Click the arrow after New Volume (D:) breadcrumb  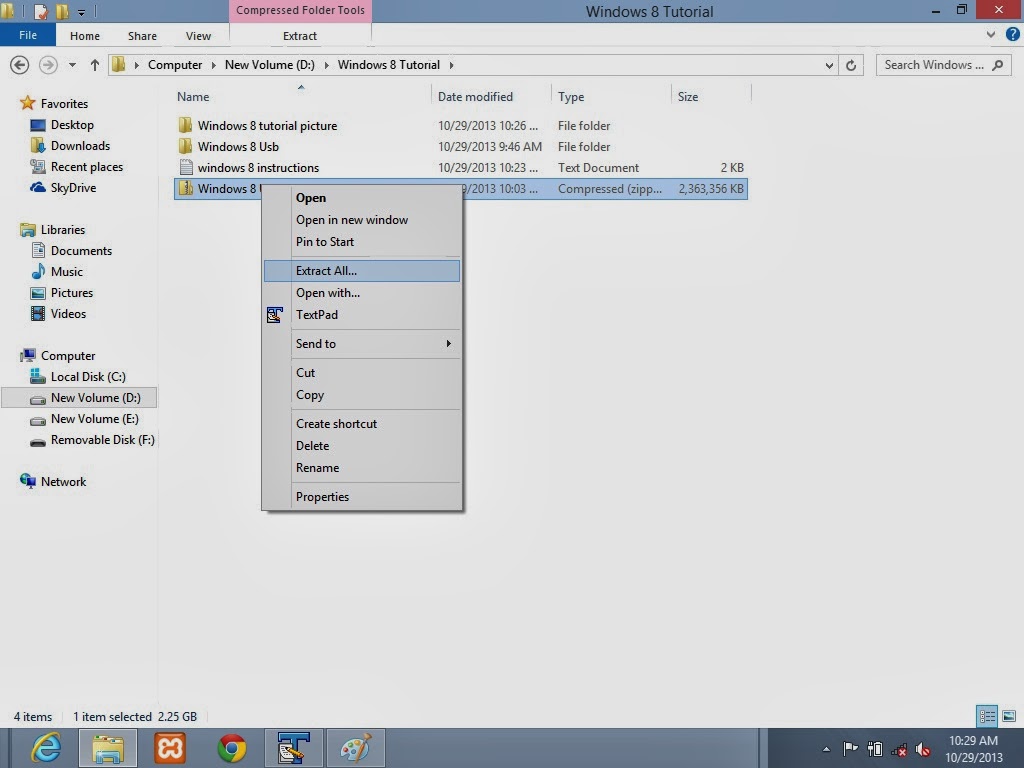pos(326,65)
